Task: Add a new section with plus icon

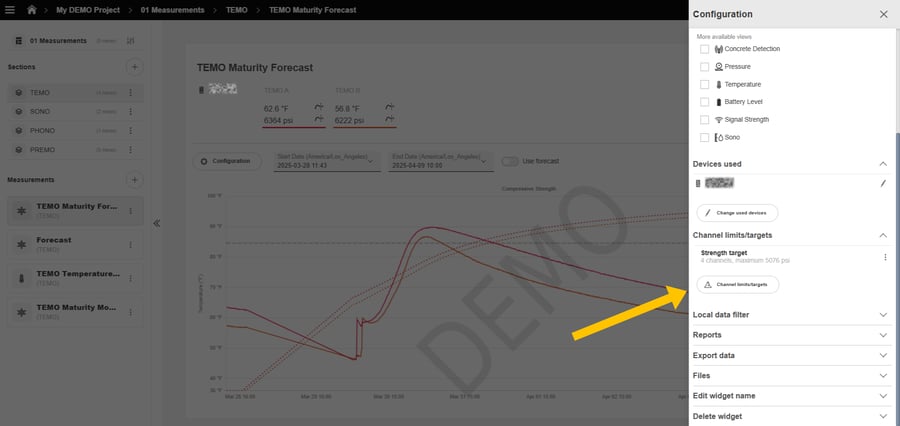Action: 134,67
